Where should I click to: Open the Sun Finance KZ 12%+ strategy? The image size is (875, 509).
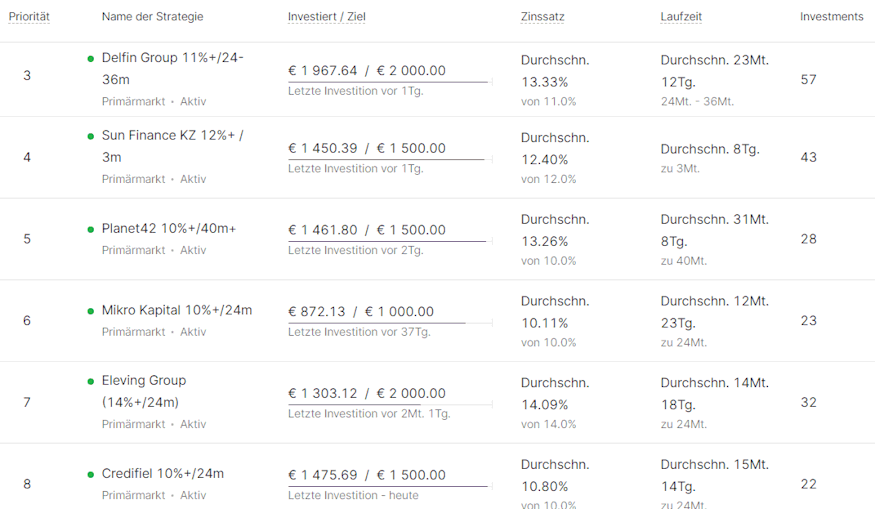tap(172, 146)
